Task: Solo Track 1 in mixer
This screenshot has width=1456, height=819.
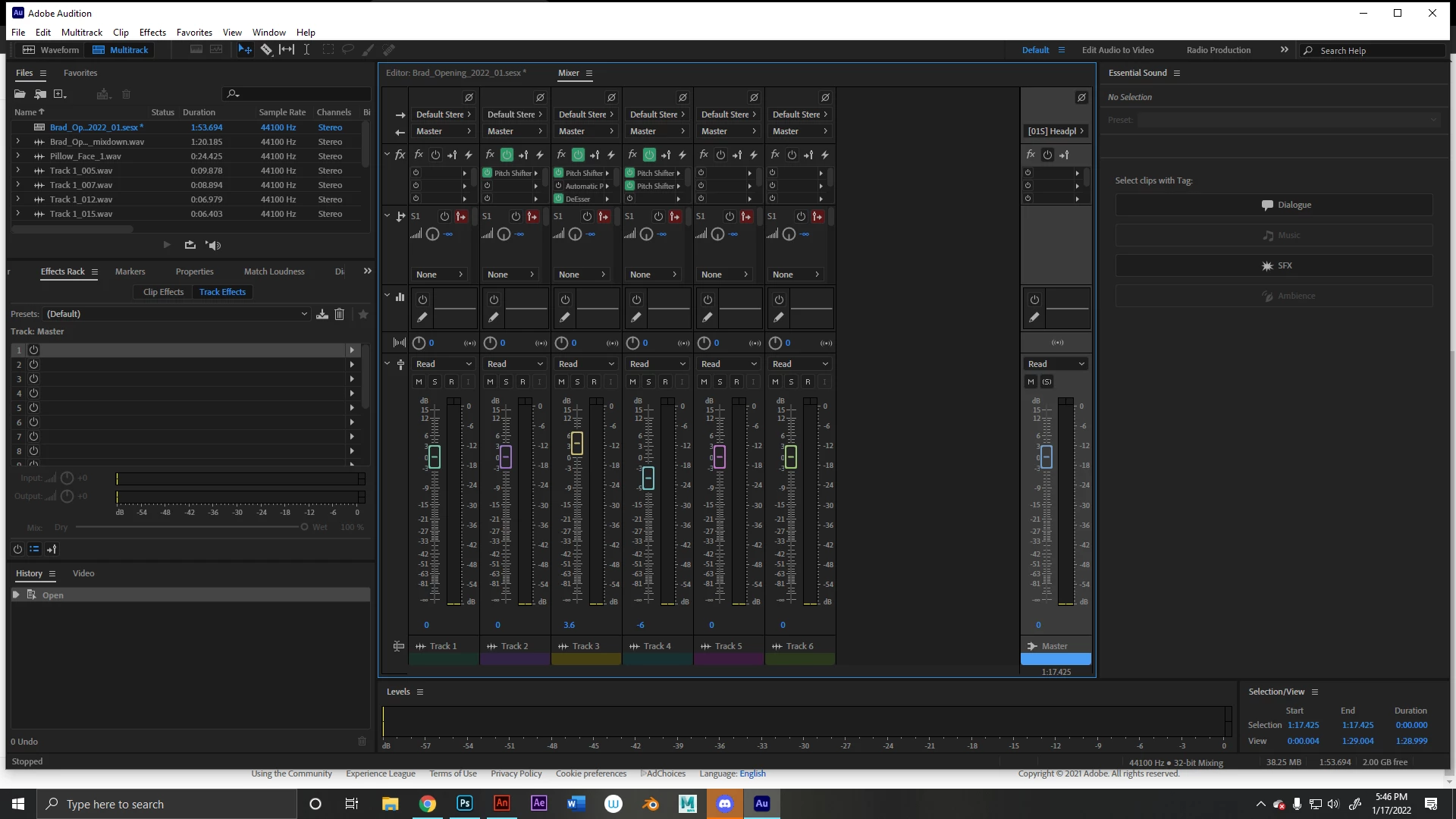Action: [x=435, y=381]
